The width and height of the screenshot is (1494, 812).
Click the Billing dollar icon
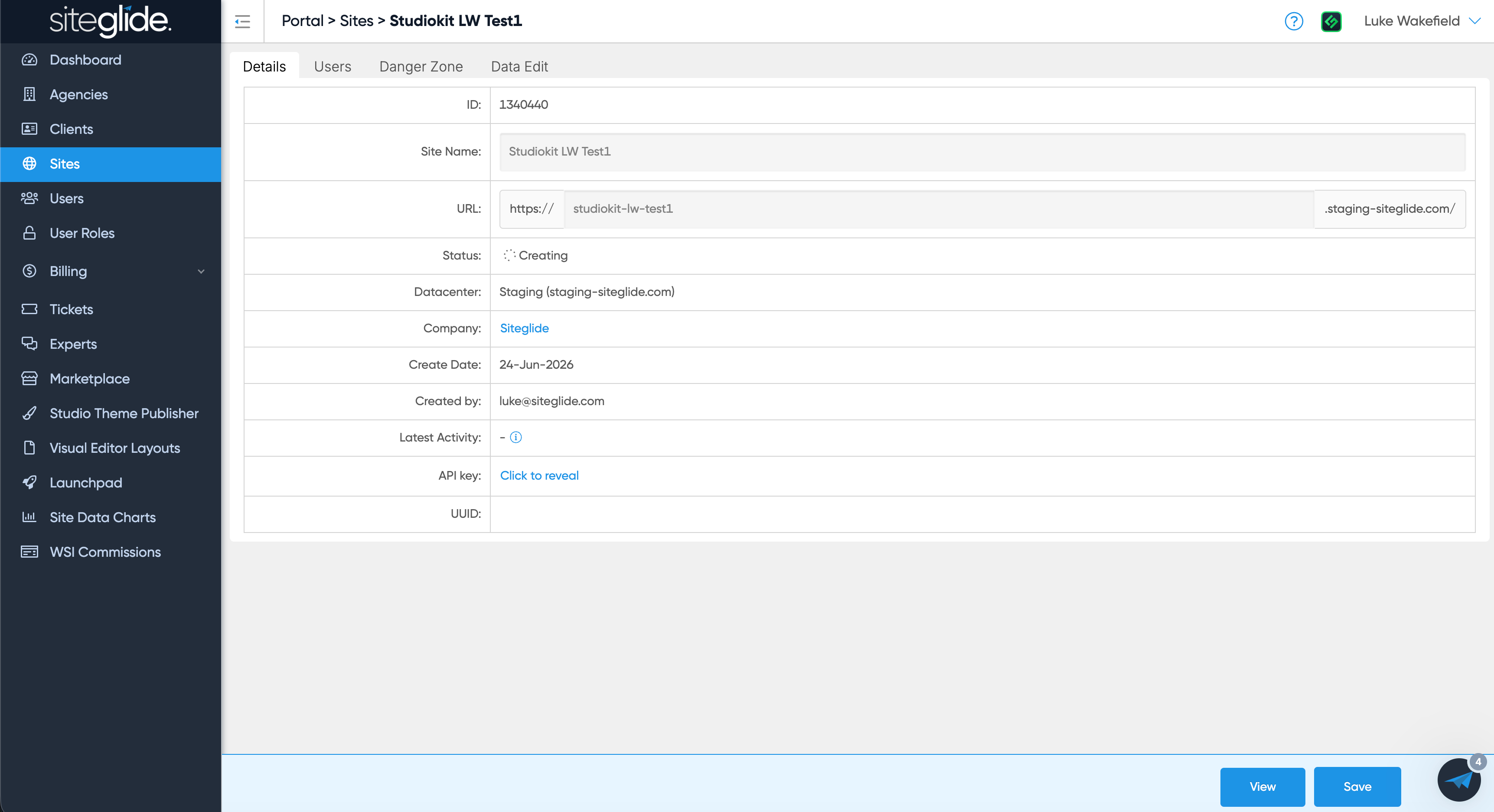point(29,271)
